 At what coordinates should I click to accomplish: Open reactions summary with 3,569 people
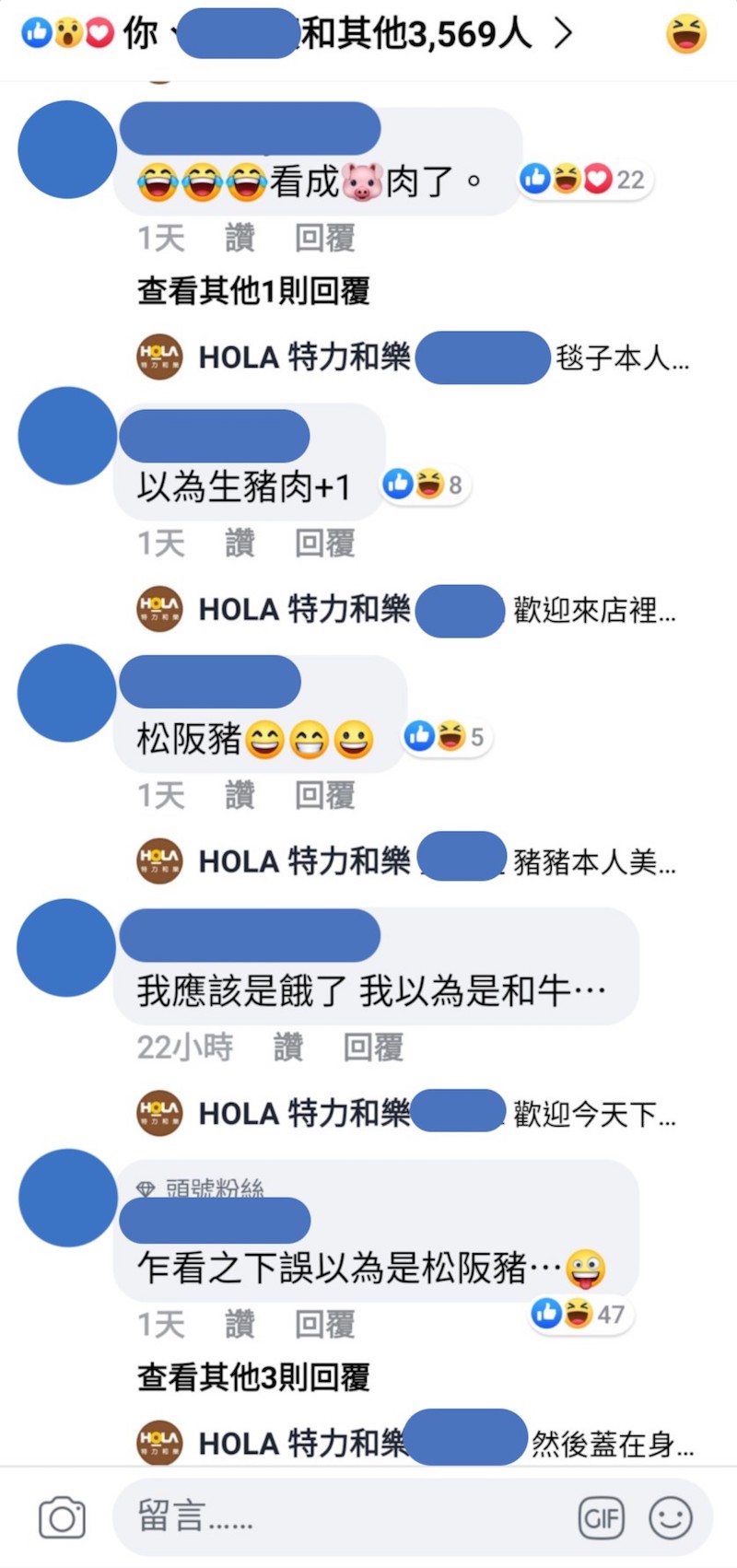(x=297, y=34)
